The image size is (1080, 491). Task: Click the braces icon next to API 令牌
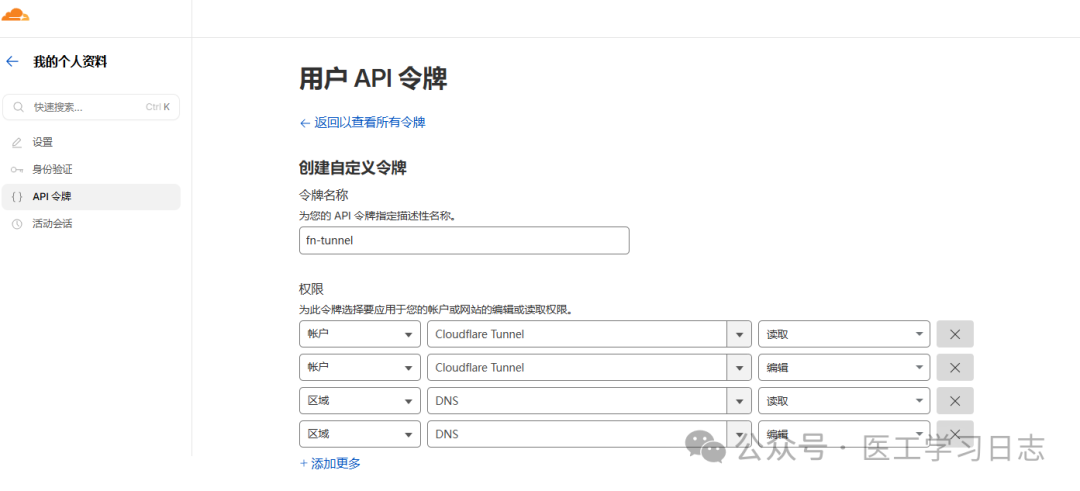pyautogui.click(x=17, y=196)
